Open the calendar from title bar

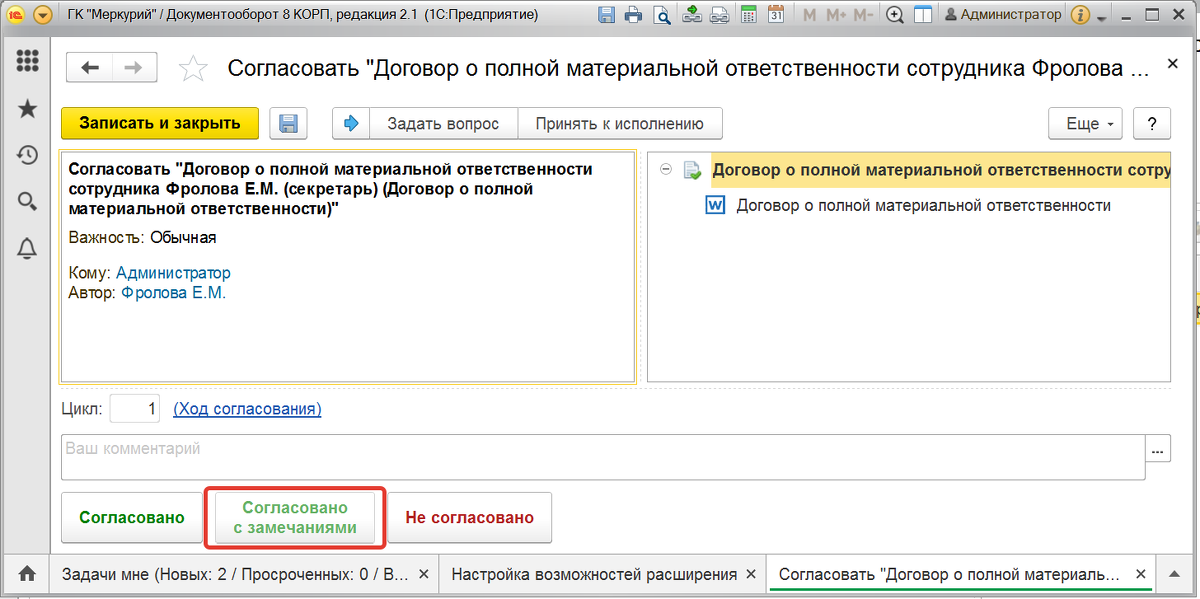tap(776, 15)
